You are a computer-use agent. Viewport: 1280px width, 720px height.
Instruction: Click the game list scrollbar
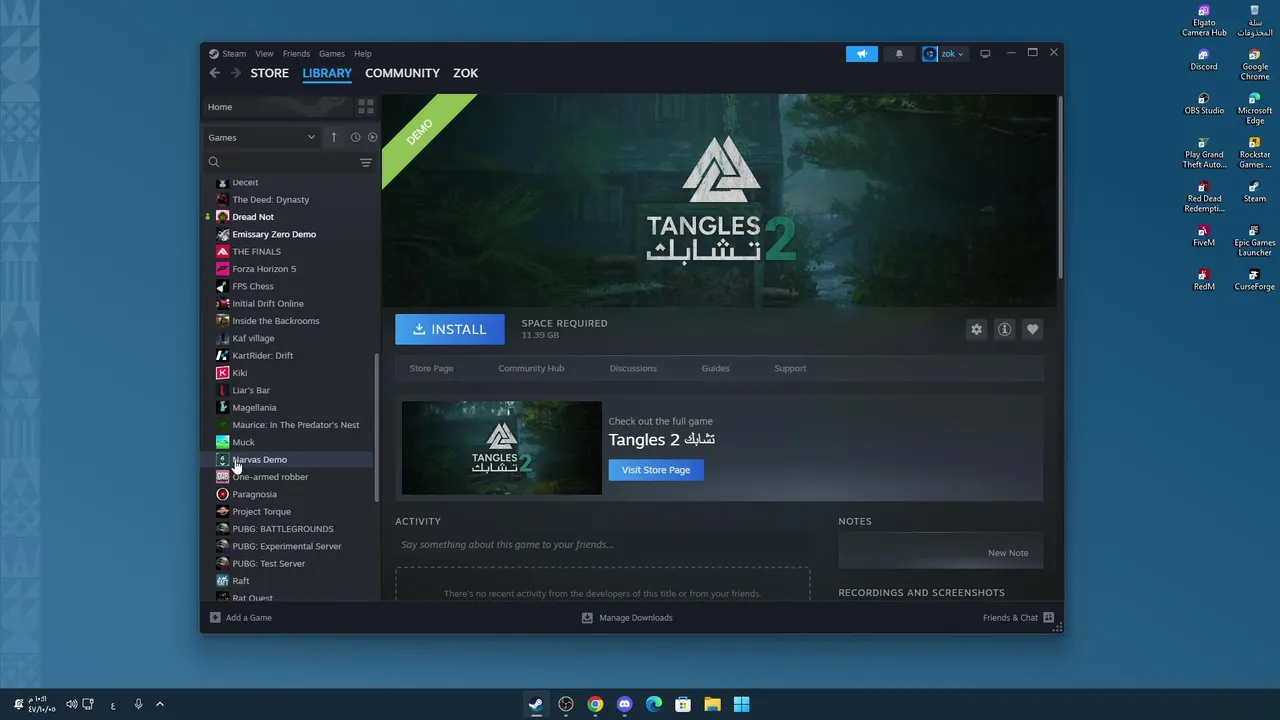point(377,427)
